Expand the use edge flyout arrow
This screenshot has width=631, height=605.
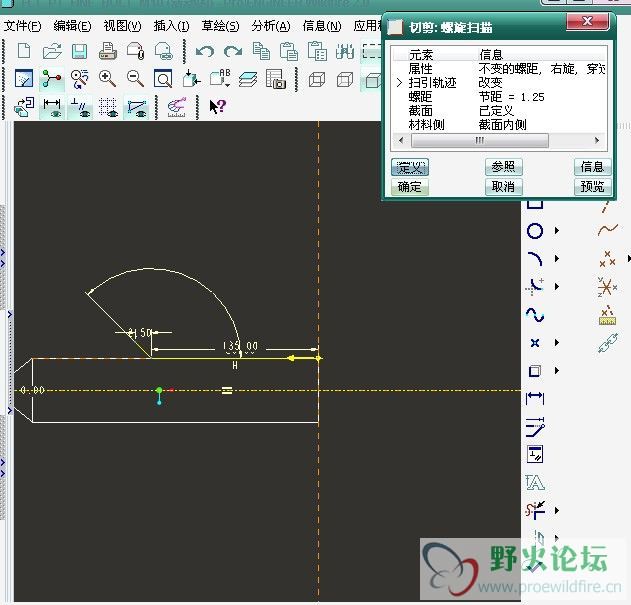[x=557, y=370]
